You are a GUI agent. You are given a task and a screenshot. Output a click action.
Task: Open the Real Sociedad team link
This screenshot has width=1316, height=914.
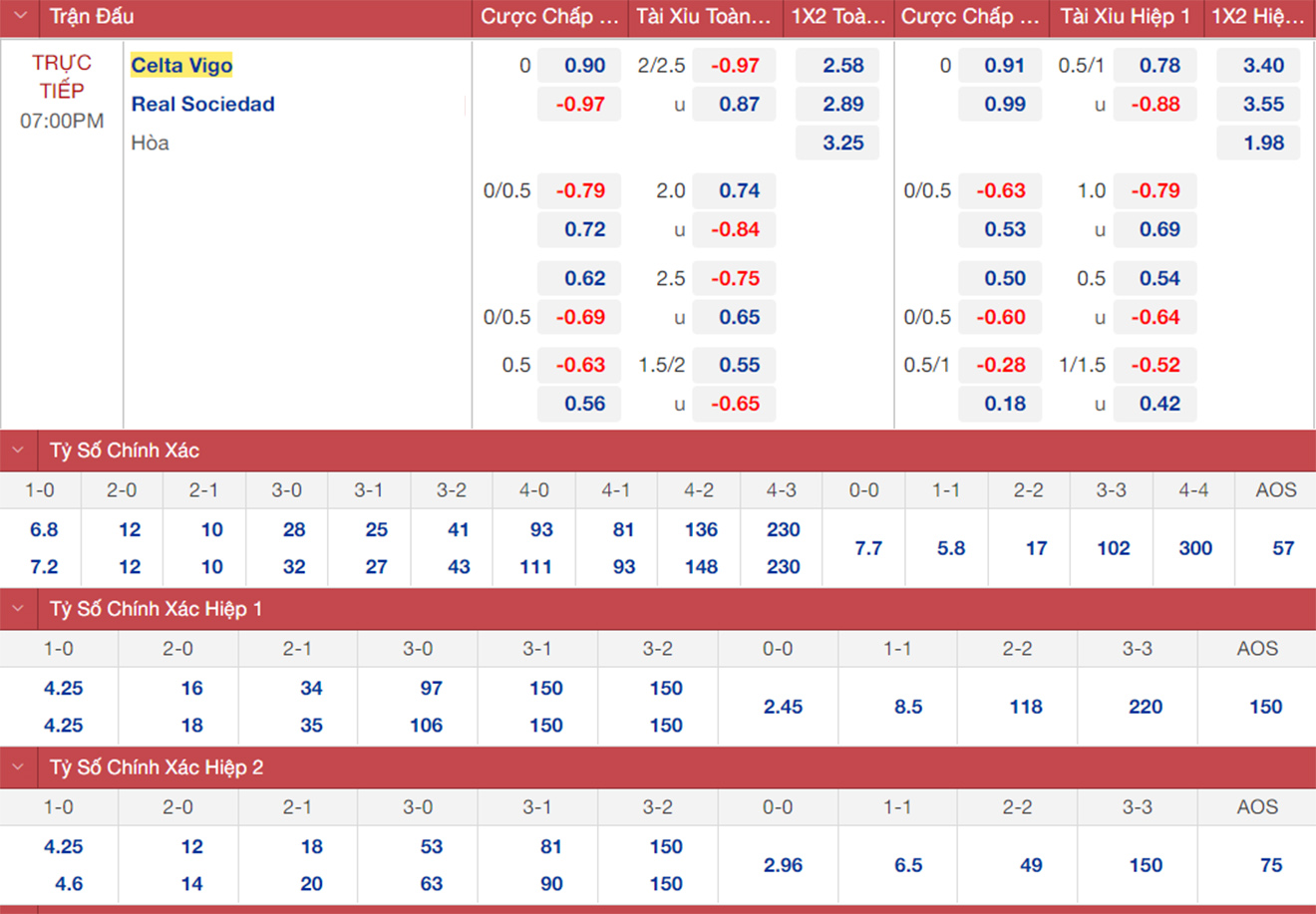point(202,105)
